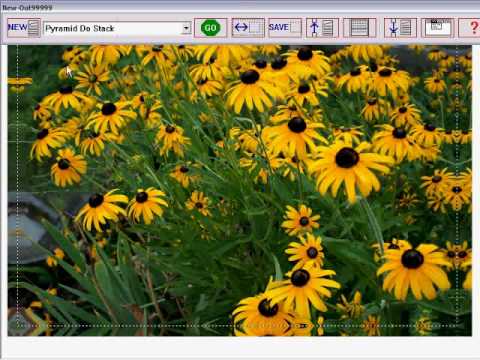Click the down-arrow frame stack icon
Screen dimensions: 480x360
[400, 28]
